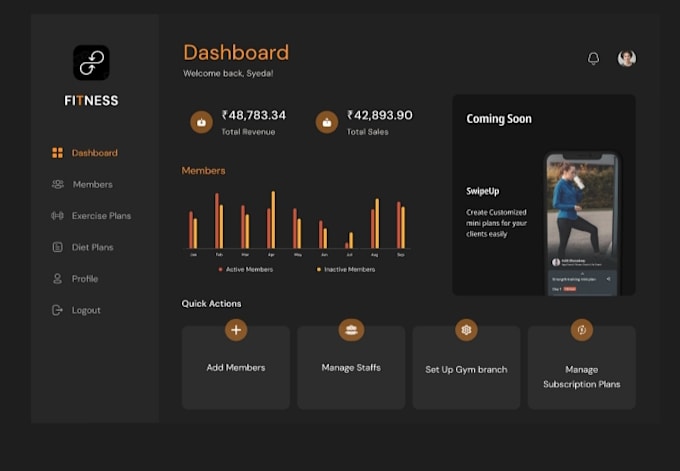Click the Members people icon in sidebar
This screenshot has height=471, width=680.
coord(58,184)
